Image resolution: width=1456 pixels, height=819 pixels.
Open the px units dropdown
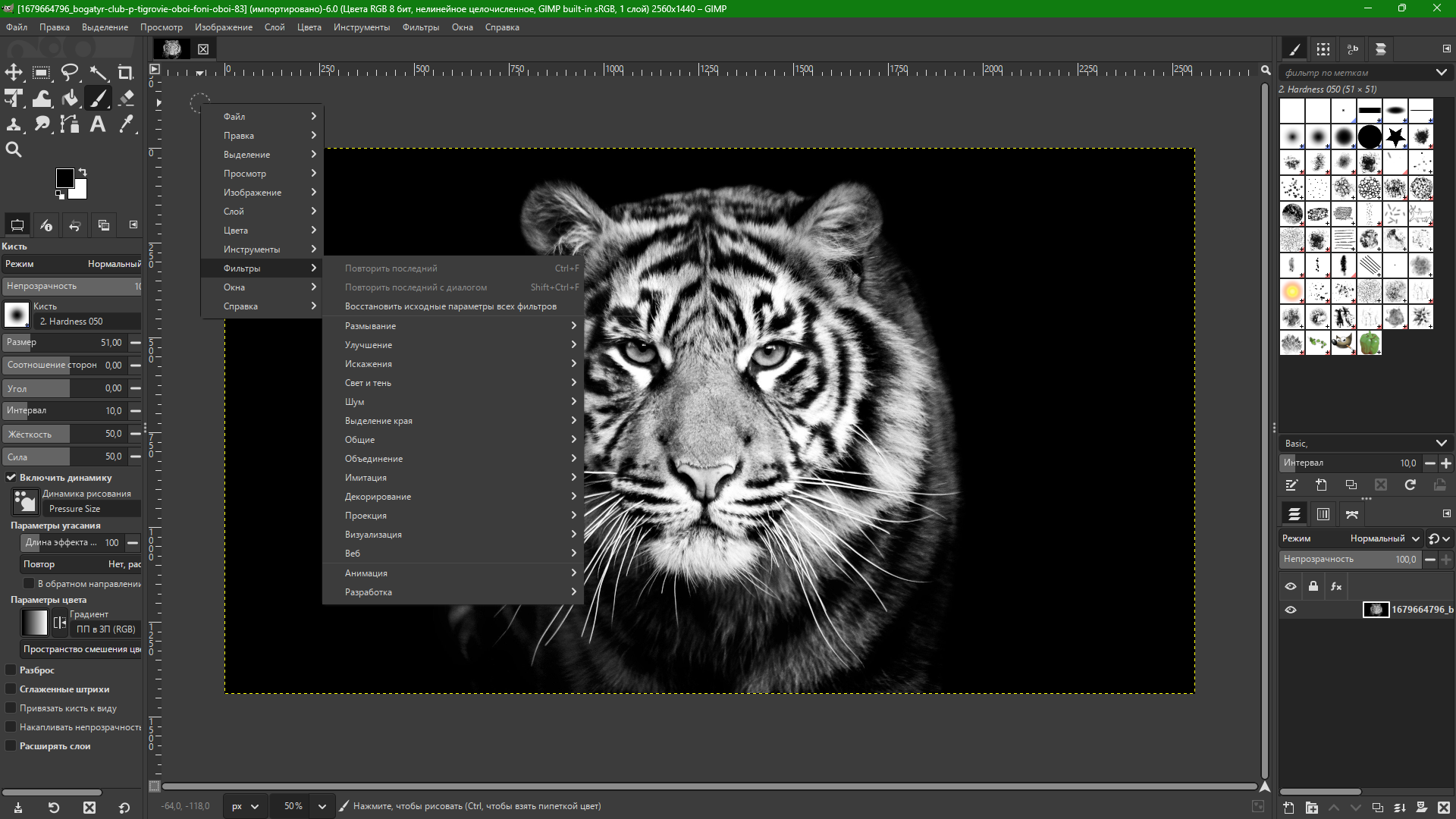(245, 806)
